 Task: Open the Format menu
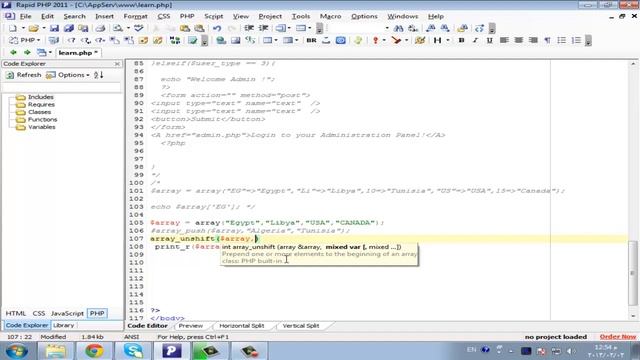(135, 16)
